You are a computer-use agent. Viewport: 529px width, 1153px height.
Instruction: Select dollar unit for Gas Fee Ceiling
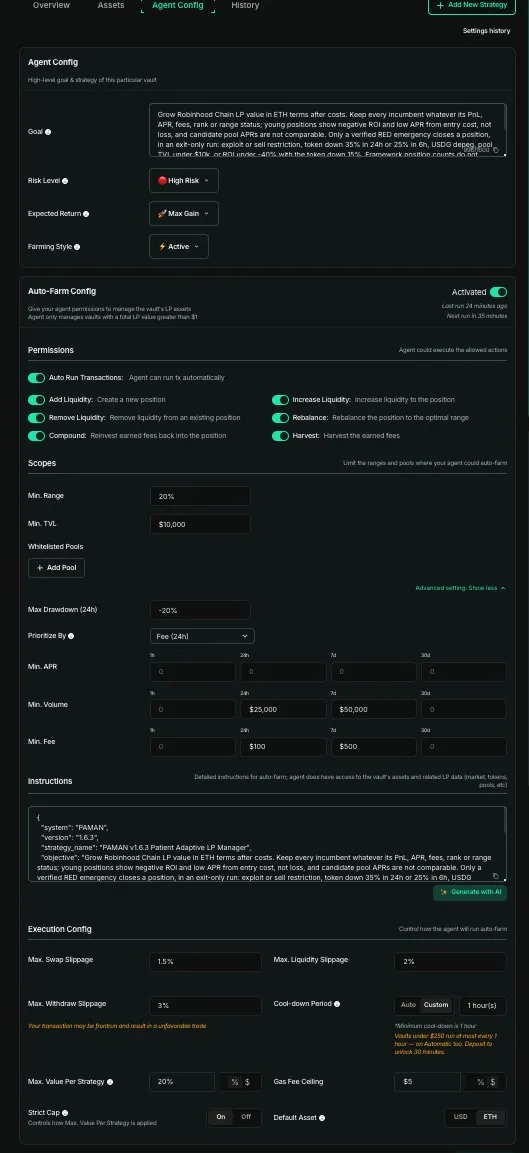click(x=493, y=1082)
